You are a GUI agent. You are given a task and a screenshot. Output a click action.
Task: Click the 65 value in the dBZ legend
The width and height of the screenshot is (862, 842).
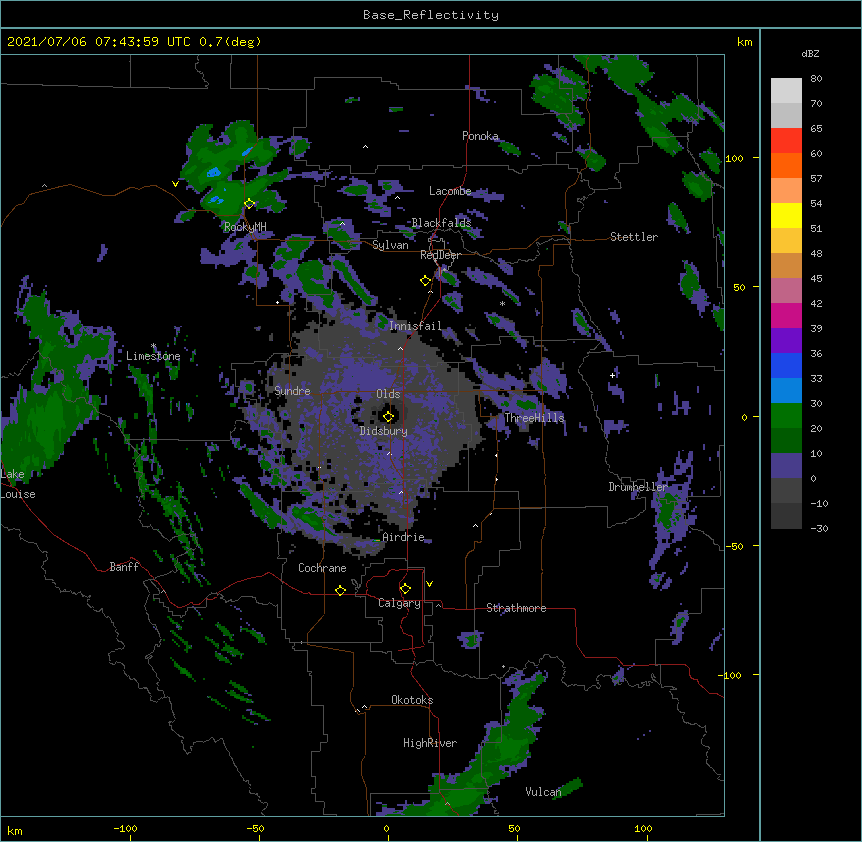(816, 129)
